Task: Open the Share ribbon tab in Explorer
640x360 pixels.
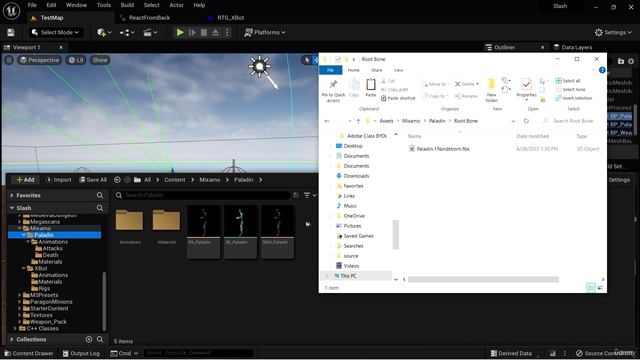Action: [x=376, y=70]
